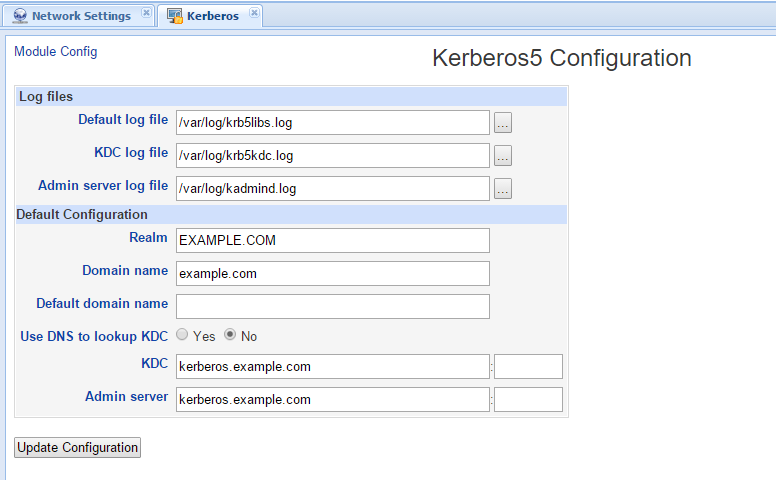776x480 pixels.
Task: Select Yes for Use DNS to lookup KDC
Action: click(x=182, y=335)
